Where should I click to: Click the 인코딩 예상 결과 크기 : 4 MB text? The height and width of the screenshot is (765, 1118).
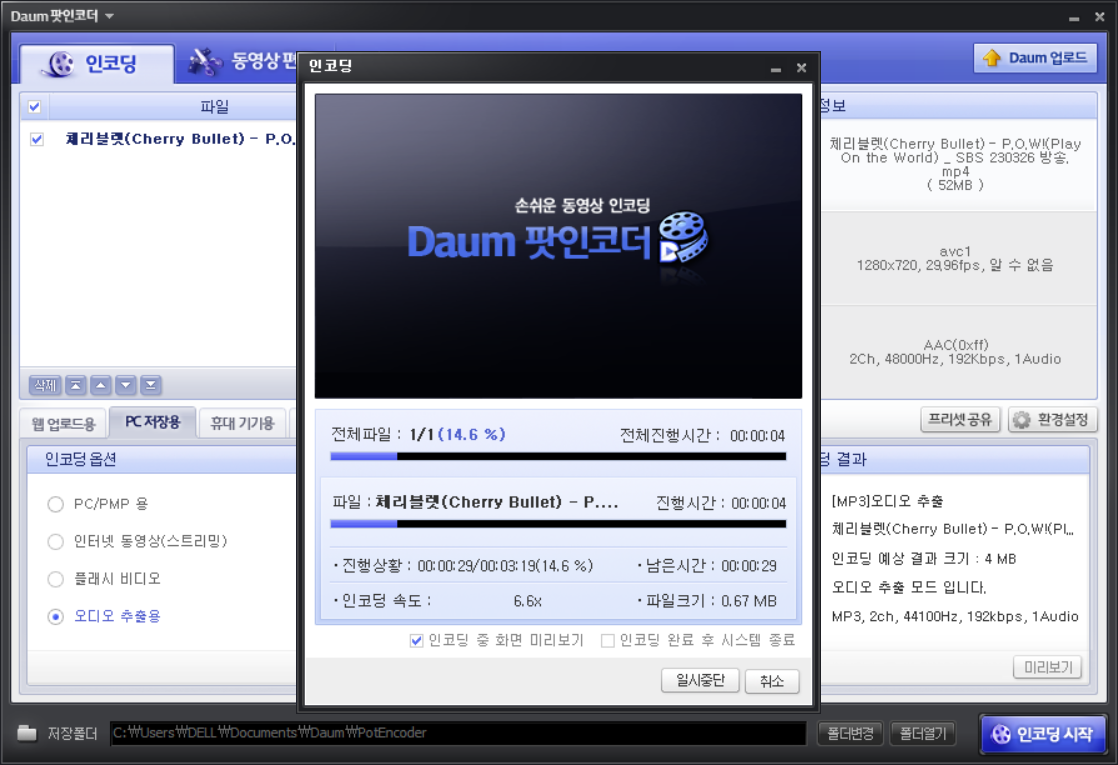923,559
